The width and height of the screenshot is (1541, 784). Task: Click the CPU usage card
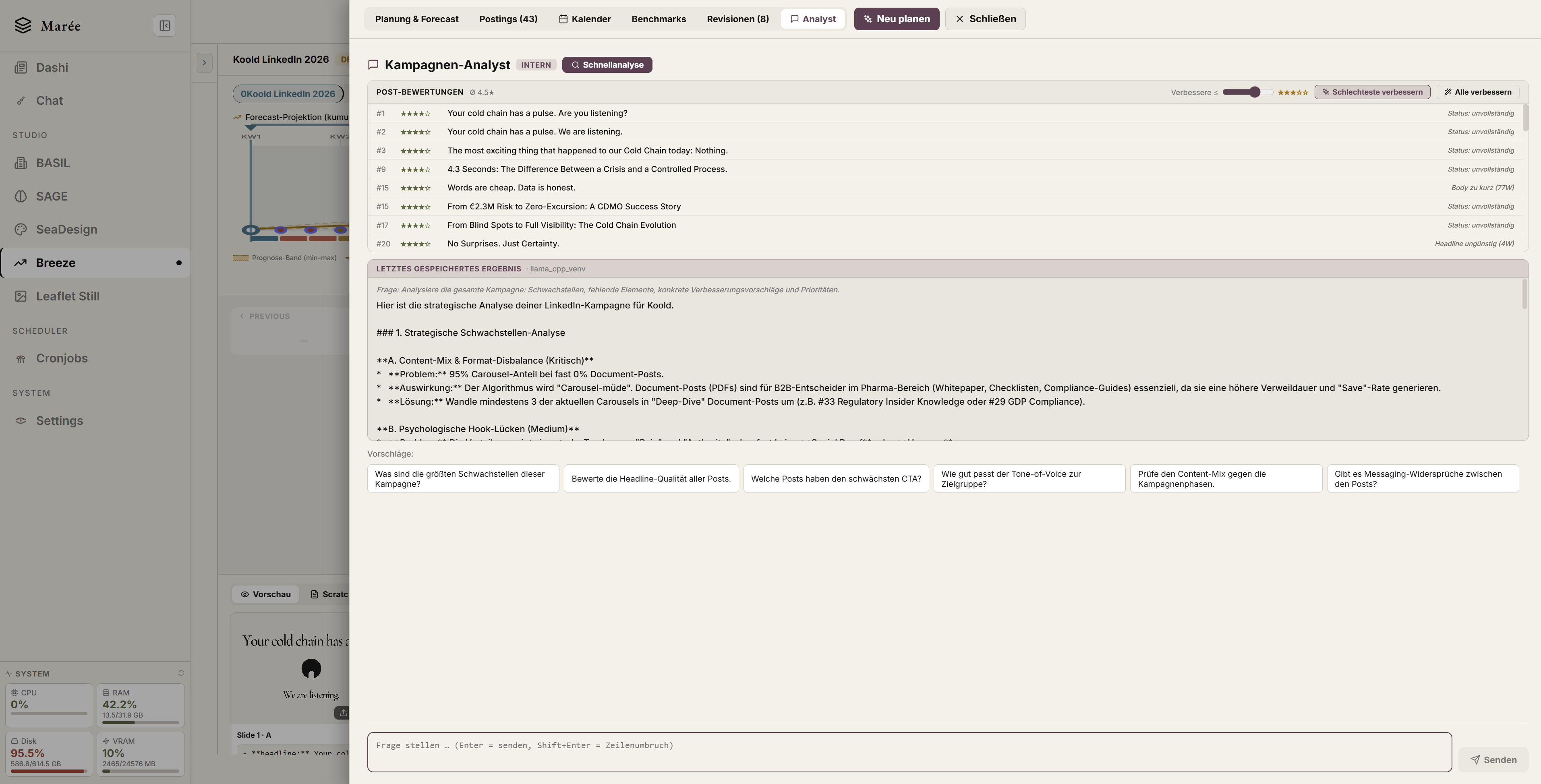click(x=49, y=705)
